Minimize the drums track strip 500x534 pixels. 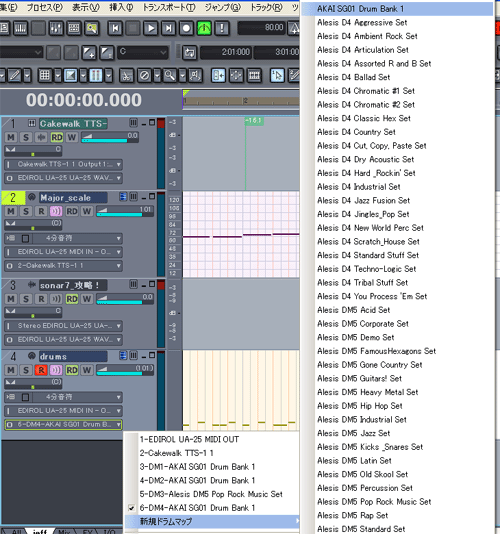pyautogui.click(x=144, y=357)
